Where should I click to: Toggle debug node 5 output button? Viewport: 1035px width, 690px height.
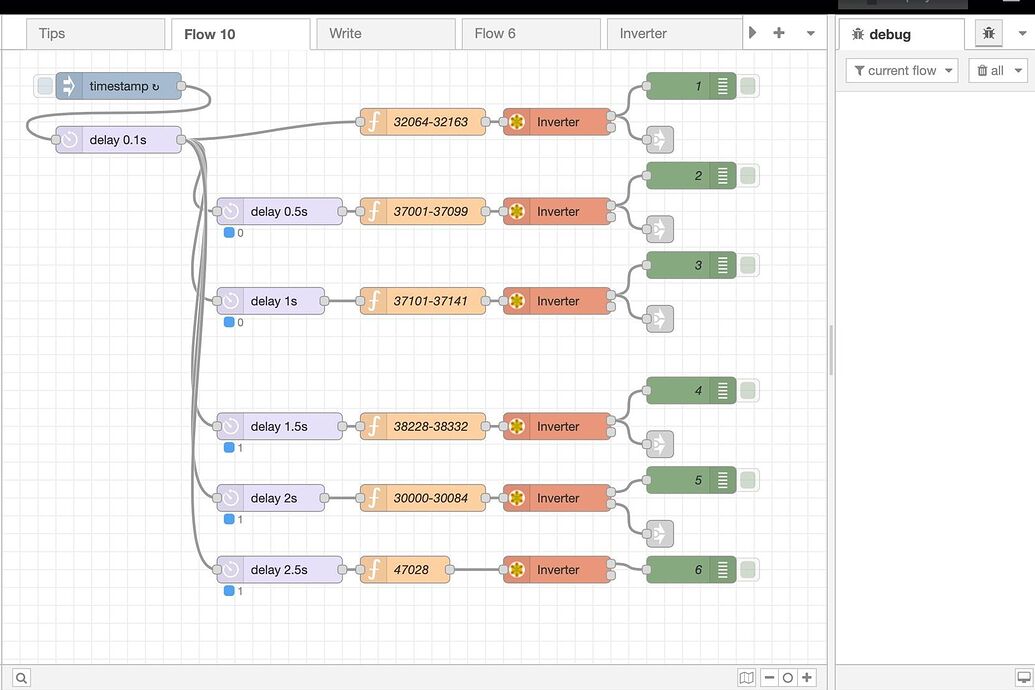[748, 480]
